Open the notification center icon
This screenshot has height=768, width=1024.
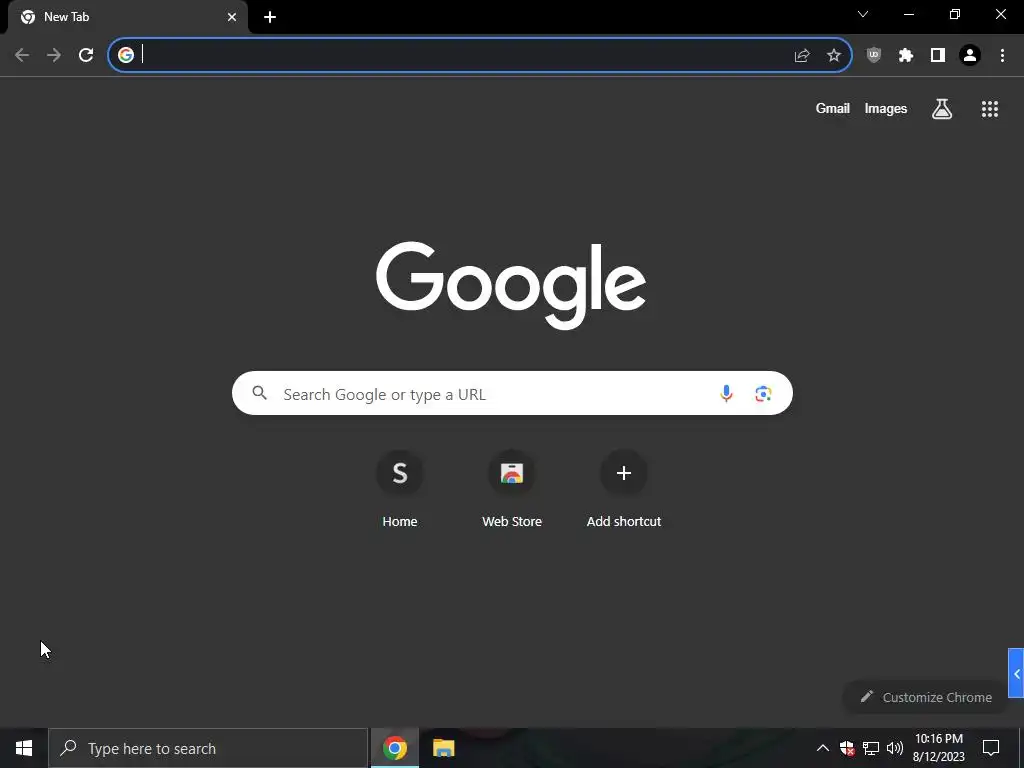pyautogui.click(x=991, y=748)
